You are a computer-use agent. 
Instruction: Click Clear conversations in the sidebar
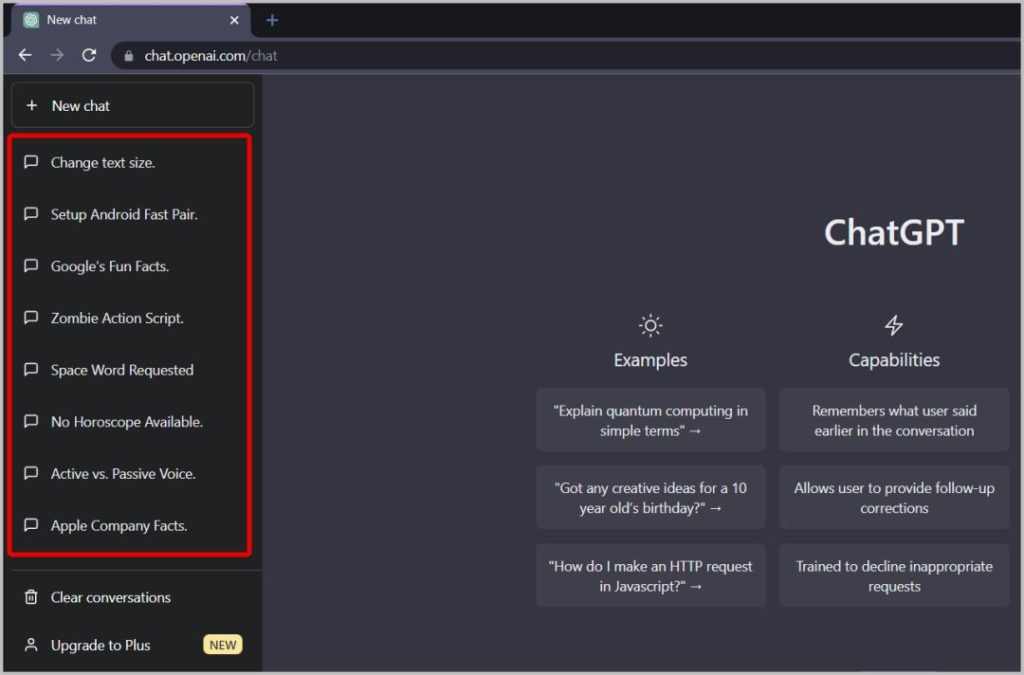[133, 597]
